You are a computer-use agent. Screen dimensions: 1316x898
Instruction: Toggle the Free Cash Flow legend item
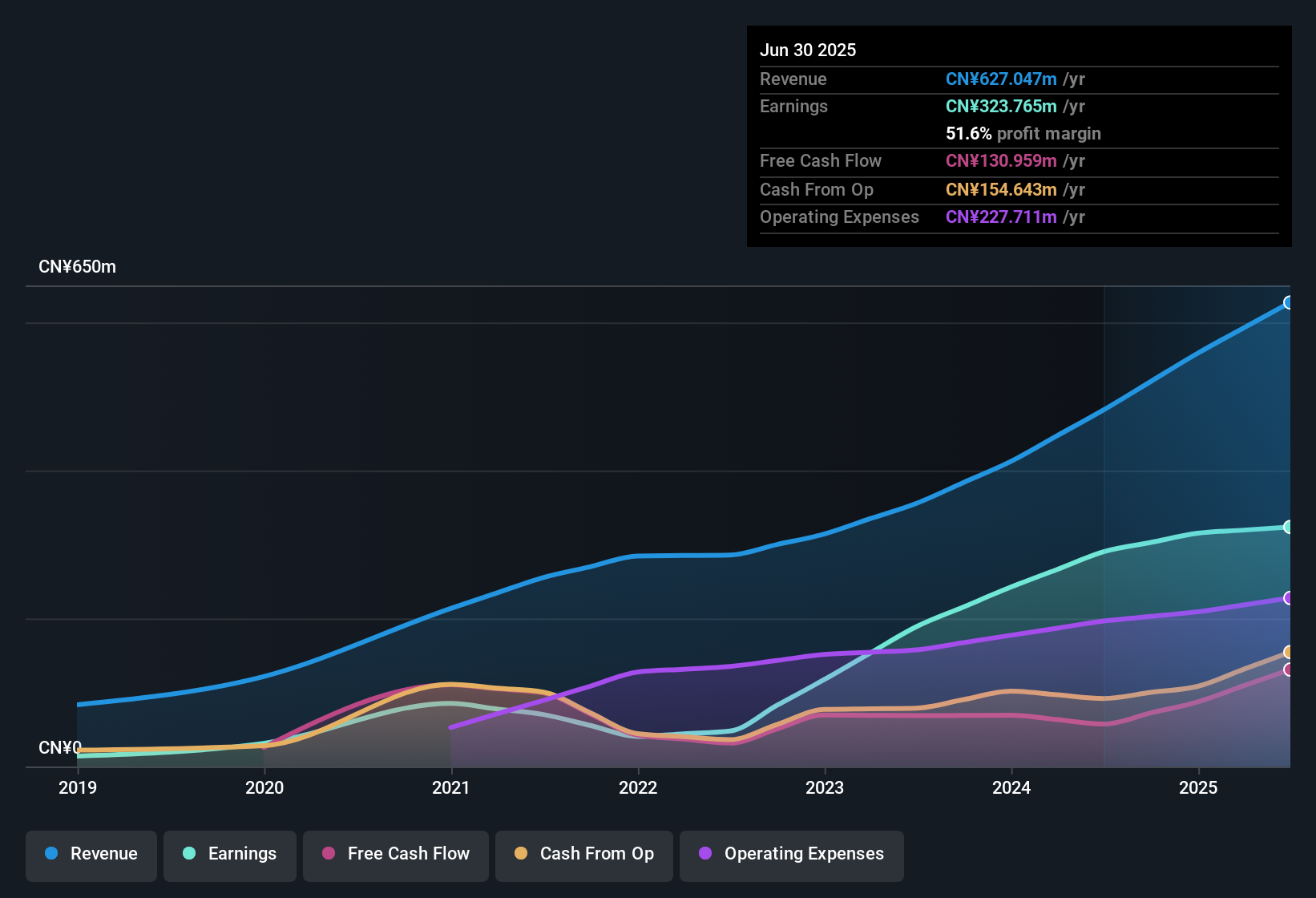[395, 854]
